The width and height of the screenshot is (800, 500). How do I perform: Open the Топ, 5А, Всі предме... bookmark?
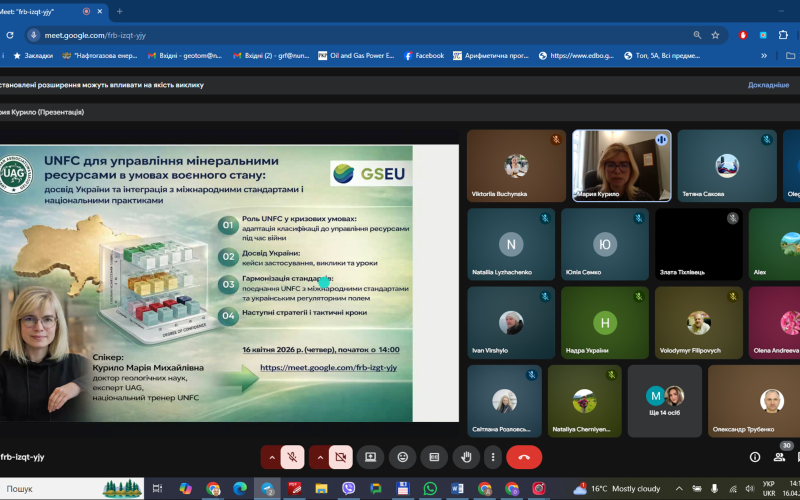(x=662, y=56)
